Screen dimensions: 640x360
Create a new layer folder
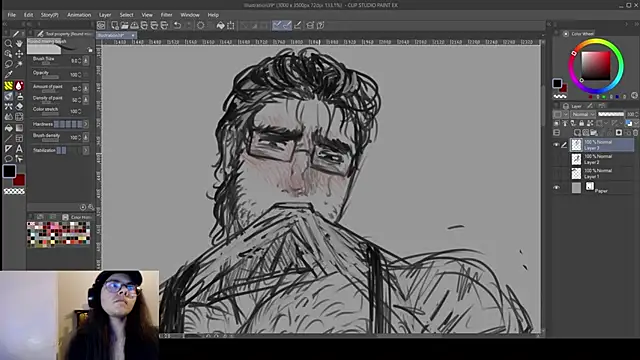(594, 133)
